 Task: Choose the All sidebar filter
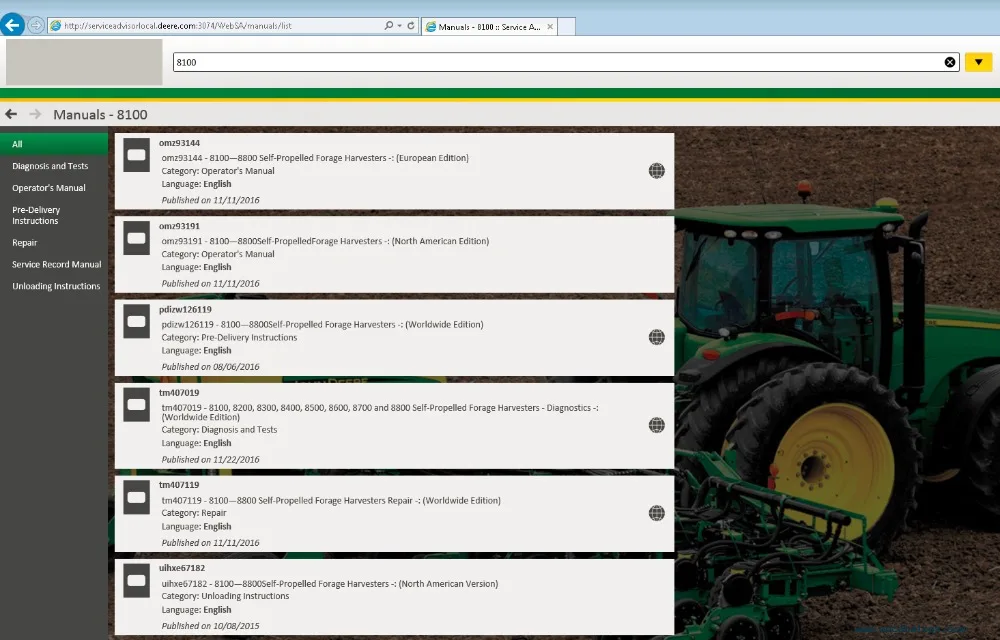[x=17, y=143]
